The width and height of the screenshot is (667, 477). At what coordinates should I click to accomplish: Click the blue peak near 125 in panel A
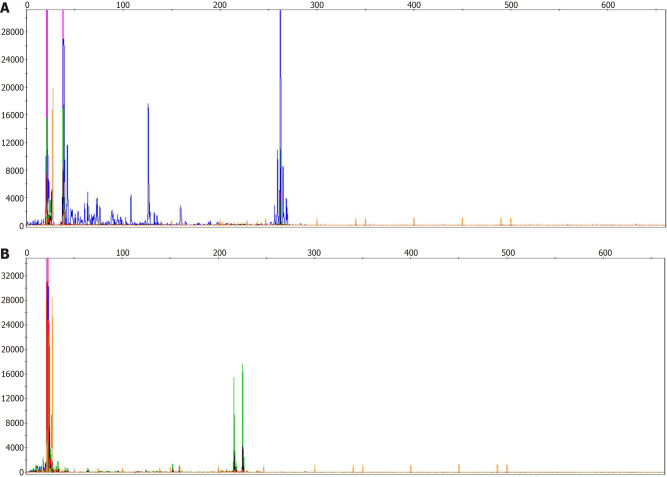point(148,164)
